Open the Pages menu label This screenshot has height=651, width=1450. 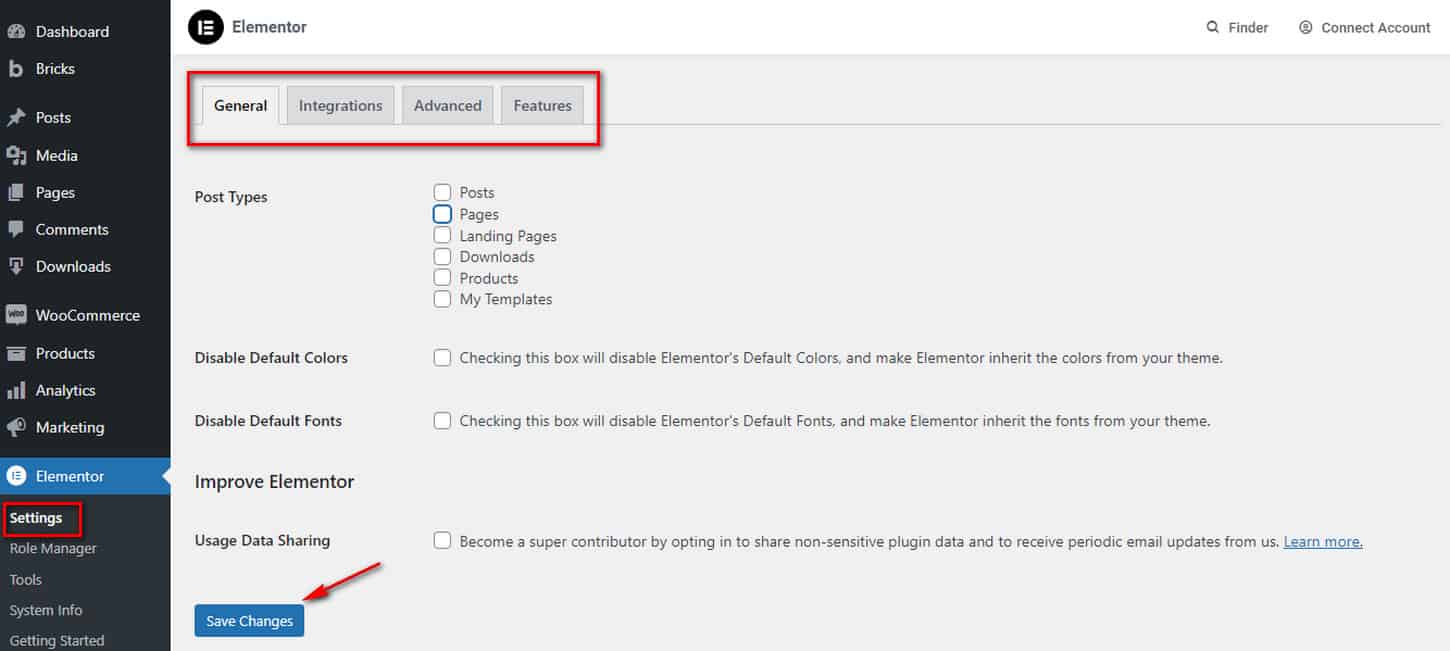[x=55, y=192]
